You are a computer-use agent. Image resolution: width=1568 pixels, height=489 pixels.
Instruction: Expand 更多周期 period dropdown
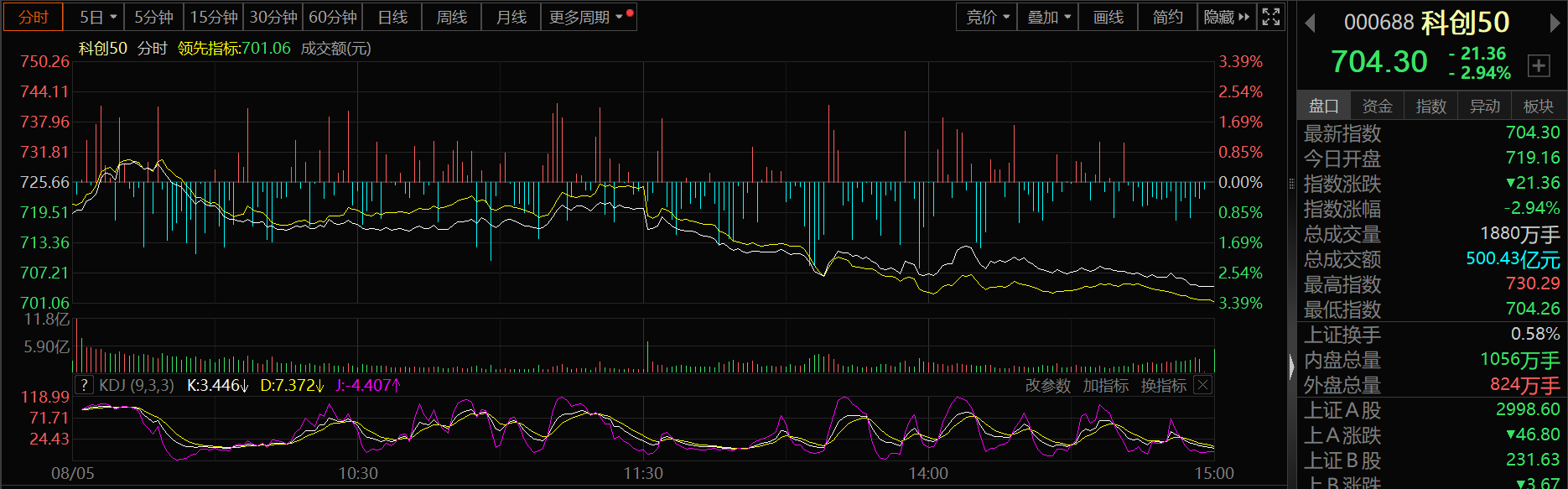(x=586, y=17)
